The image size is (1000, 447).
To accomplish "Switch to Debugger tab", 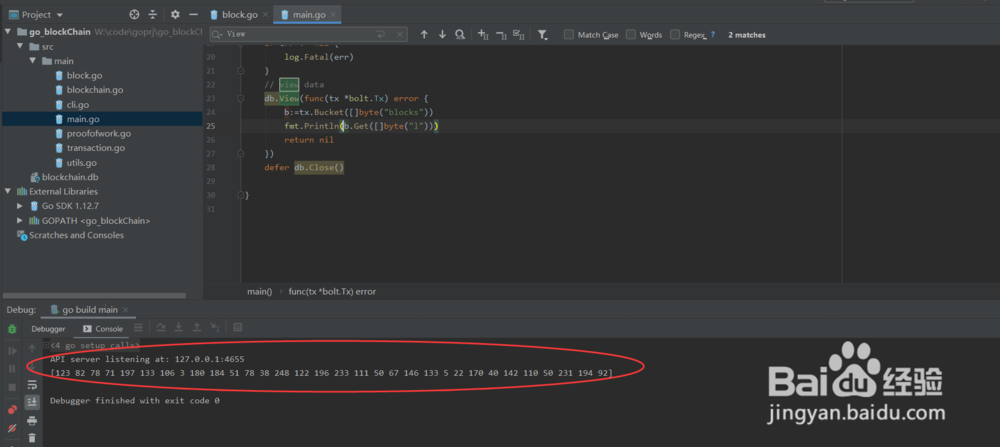I will click(x=48, y=329).
